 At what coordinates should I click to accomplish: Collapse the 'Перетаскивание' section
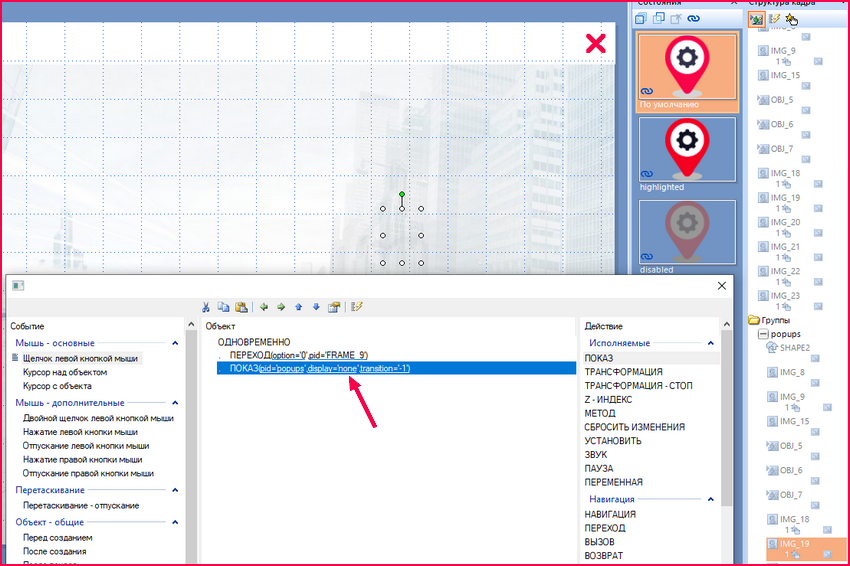[x=175, y=490]
